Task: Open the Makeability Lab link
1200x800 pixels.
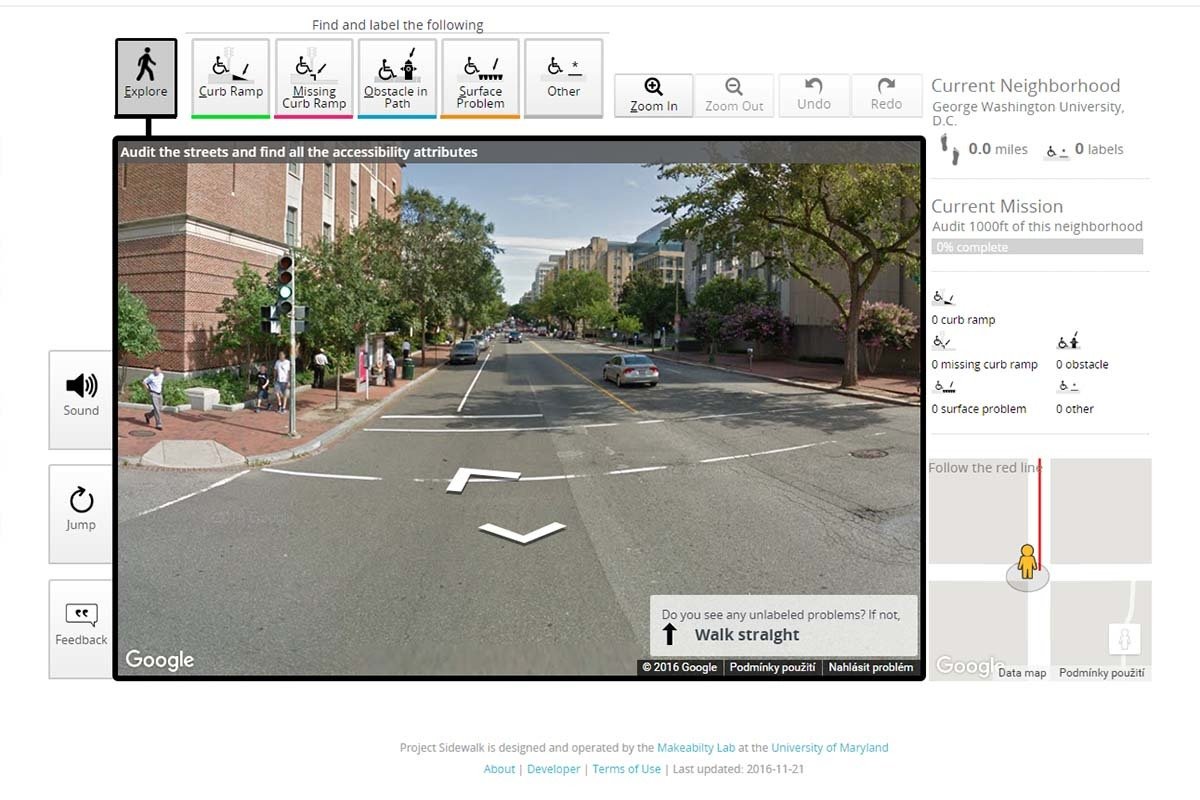Action: click(x=695, y=747)
